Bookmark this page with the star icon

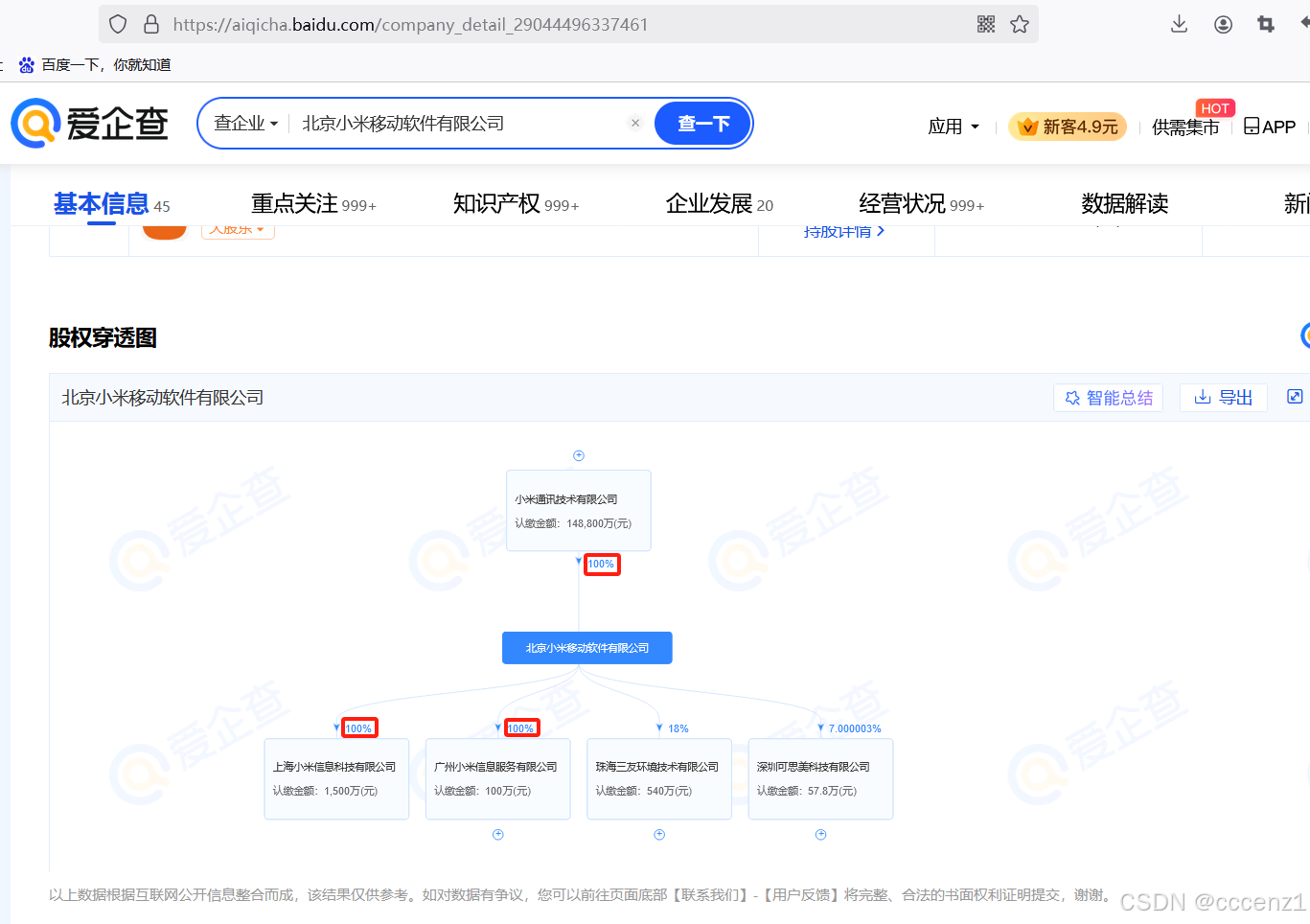[x=1020, y=24]
